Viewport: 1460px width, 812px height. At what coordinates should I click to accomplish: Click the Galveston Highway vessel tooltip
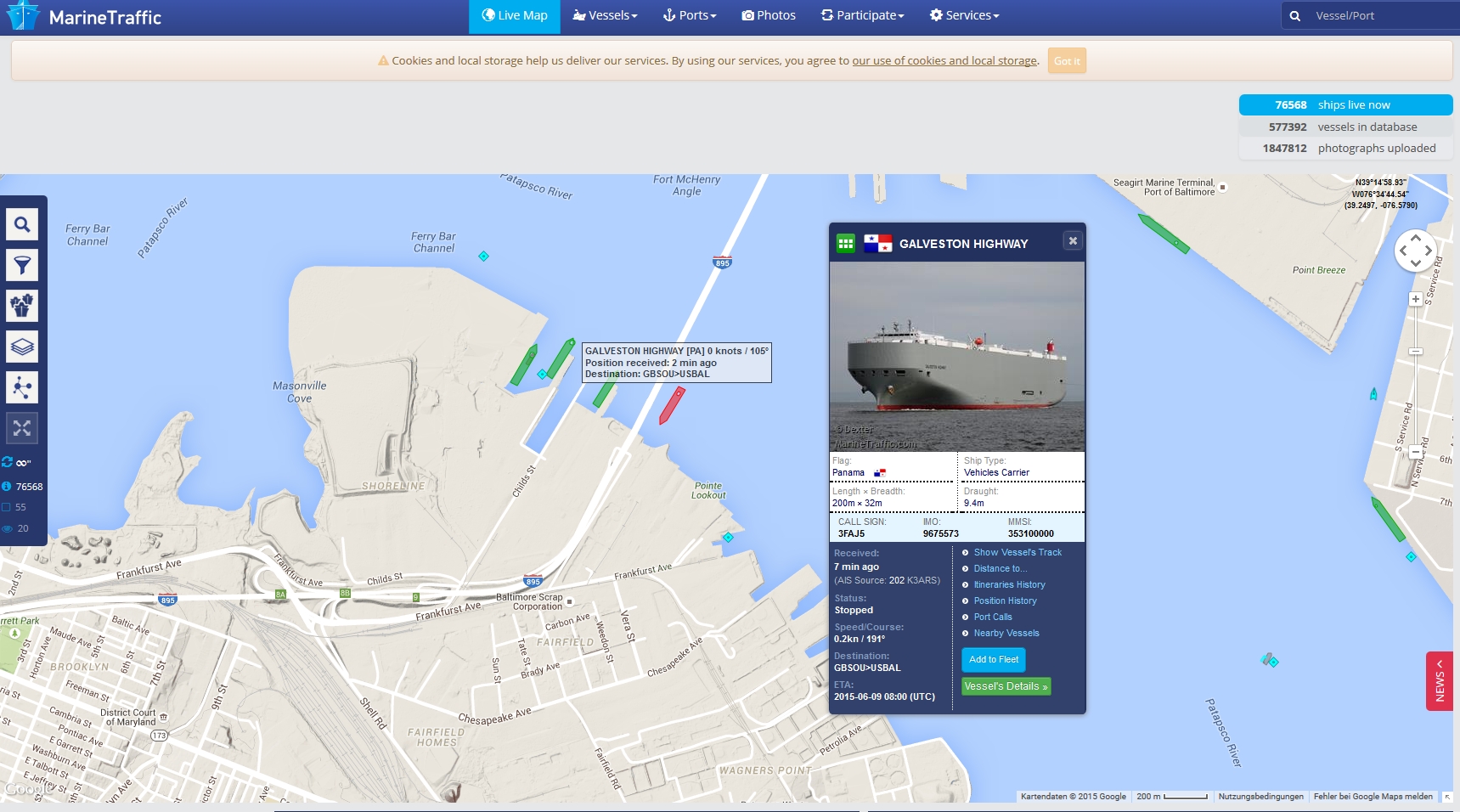(x=677, y=363)
